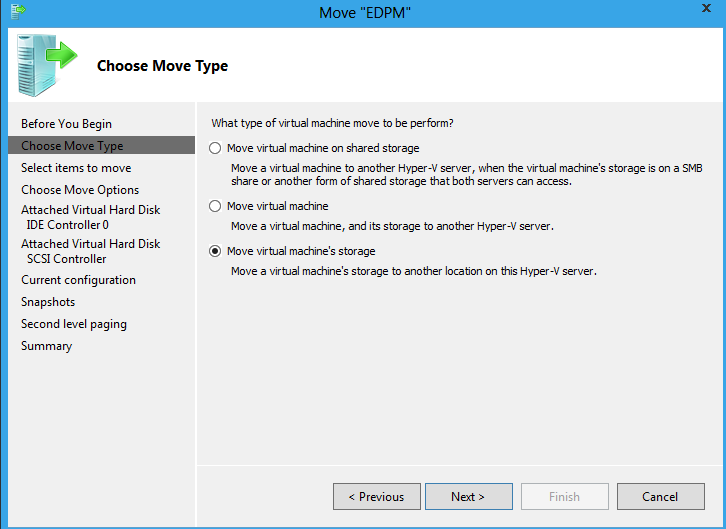Select Move virtual machine on shared storage
Viewport: 726px width, 529px height.
pyautogui.click(x=215, y=148)
